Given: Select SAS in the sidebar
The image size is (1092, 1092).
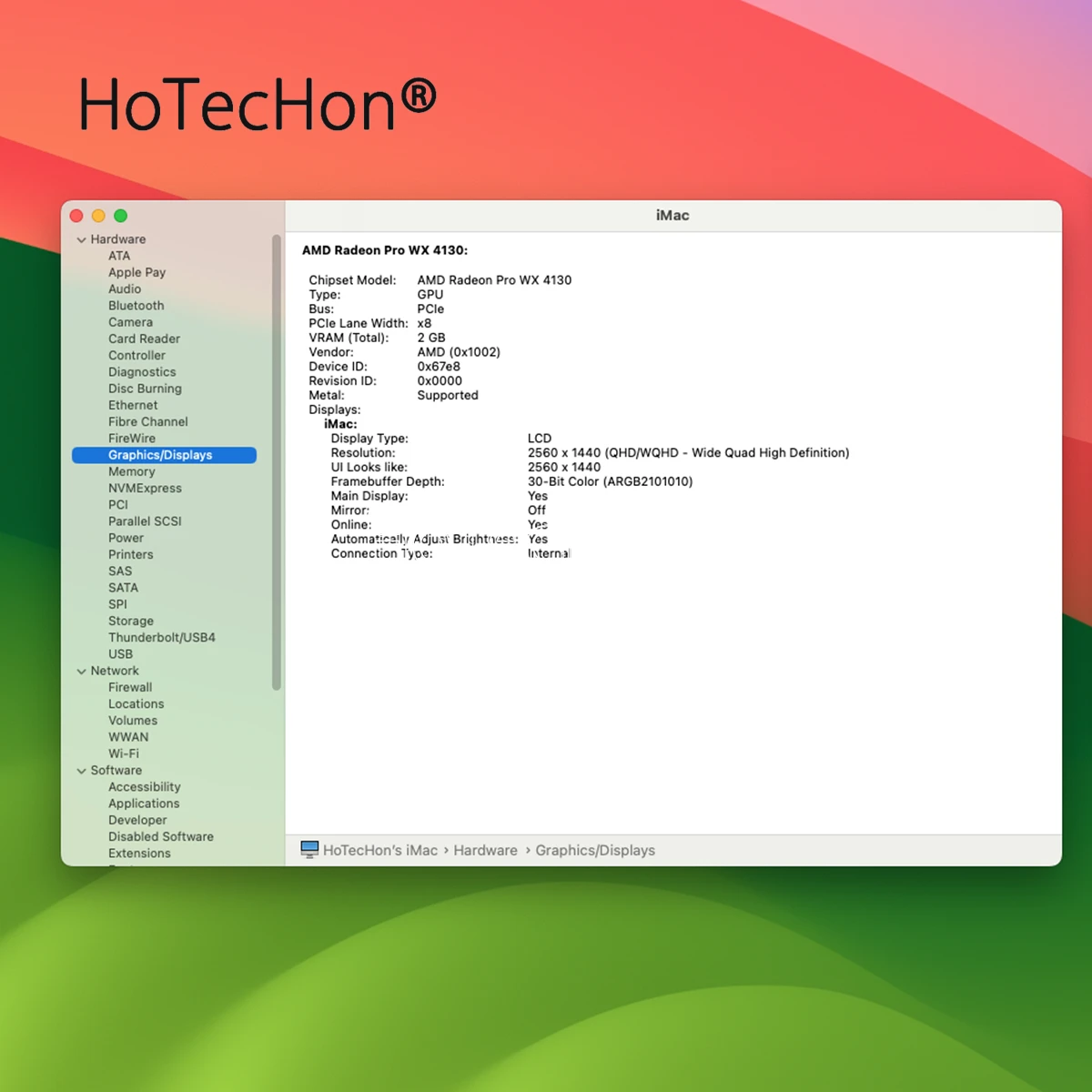Looking at the screenshot, I should [x=120, y=571].
